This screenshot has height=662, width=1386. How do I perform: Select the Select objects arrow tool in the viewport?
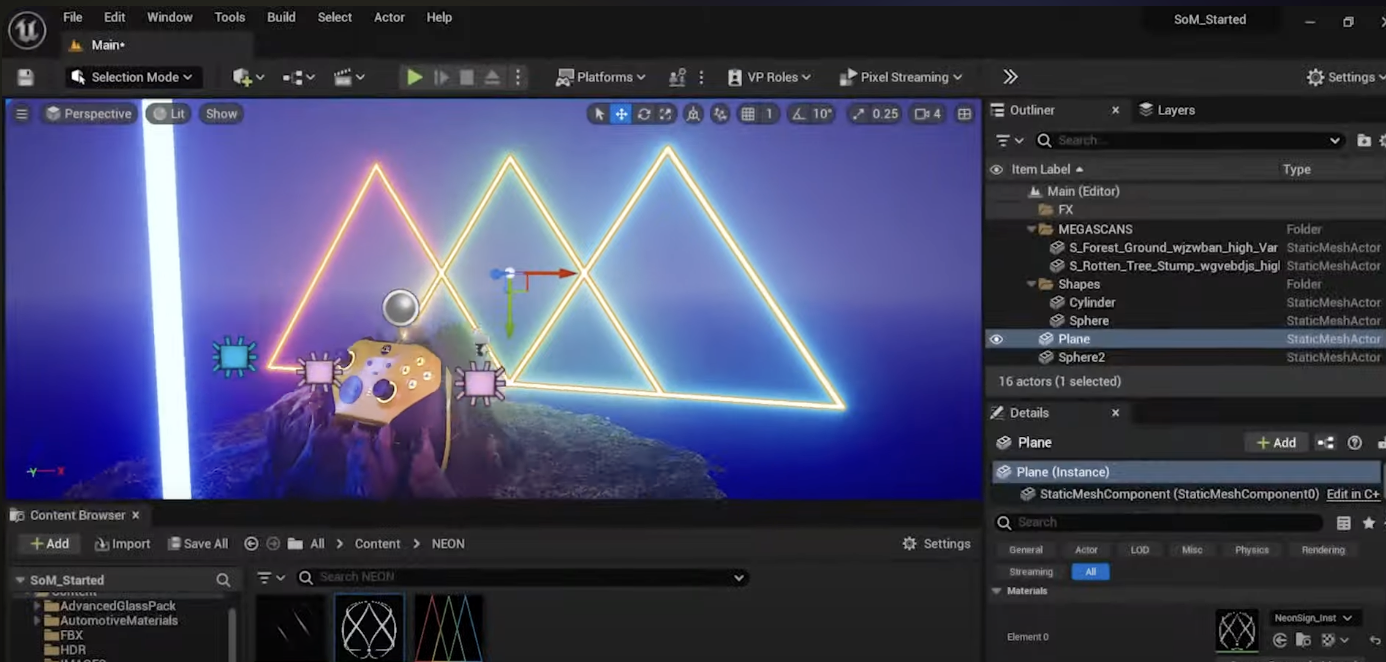599,114
